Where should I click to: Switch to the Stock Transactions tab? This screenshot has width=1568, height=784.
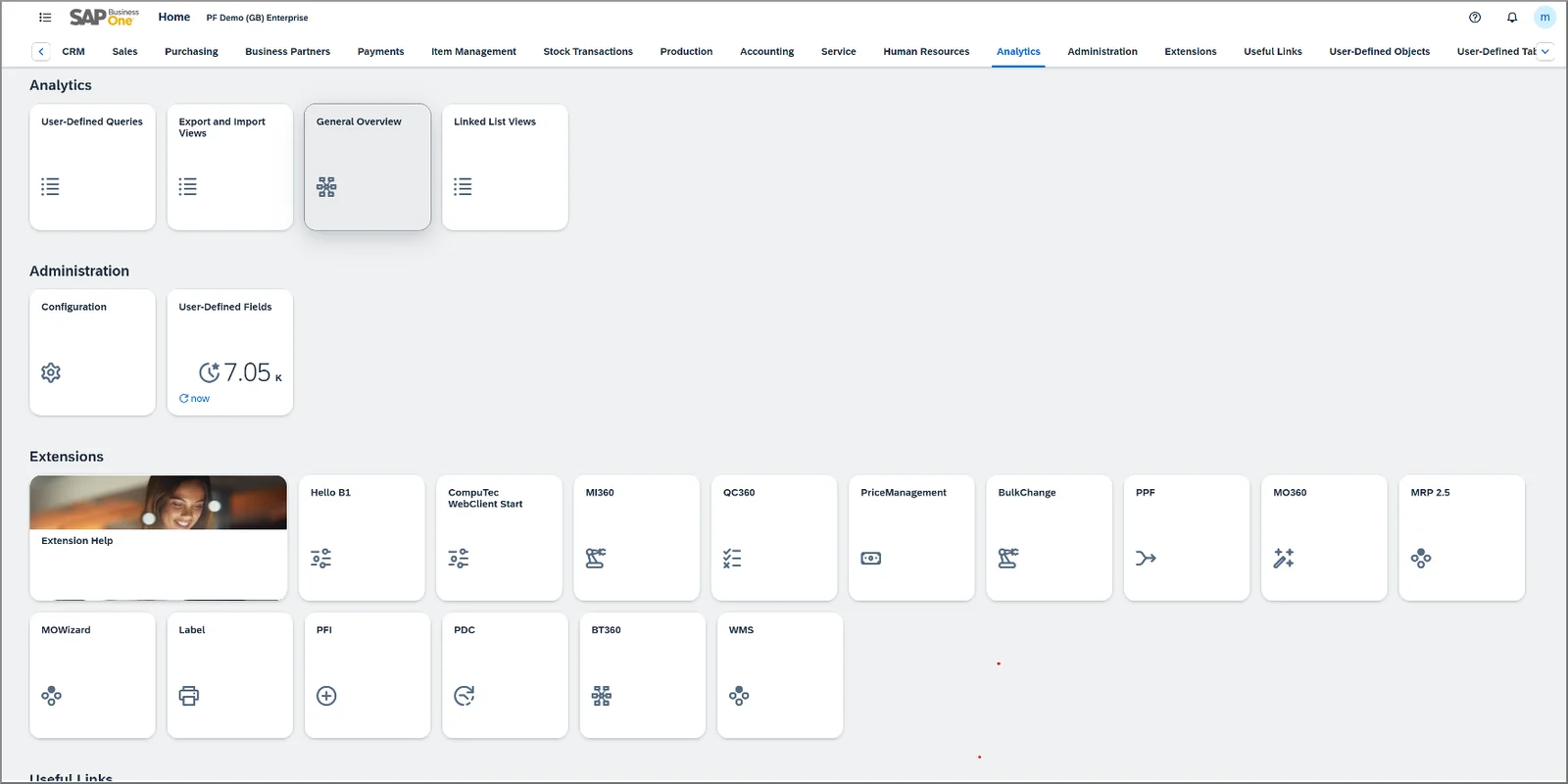pyautogui.click(x=588, y=52)
